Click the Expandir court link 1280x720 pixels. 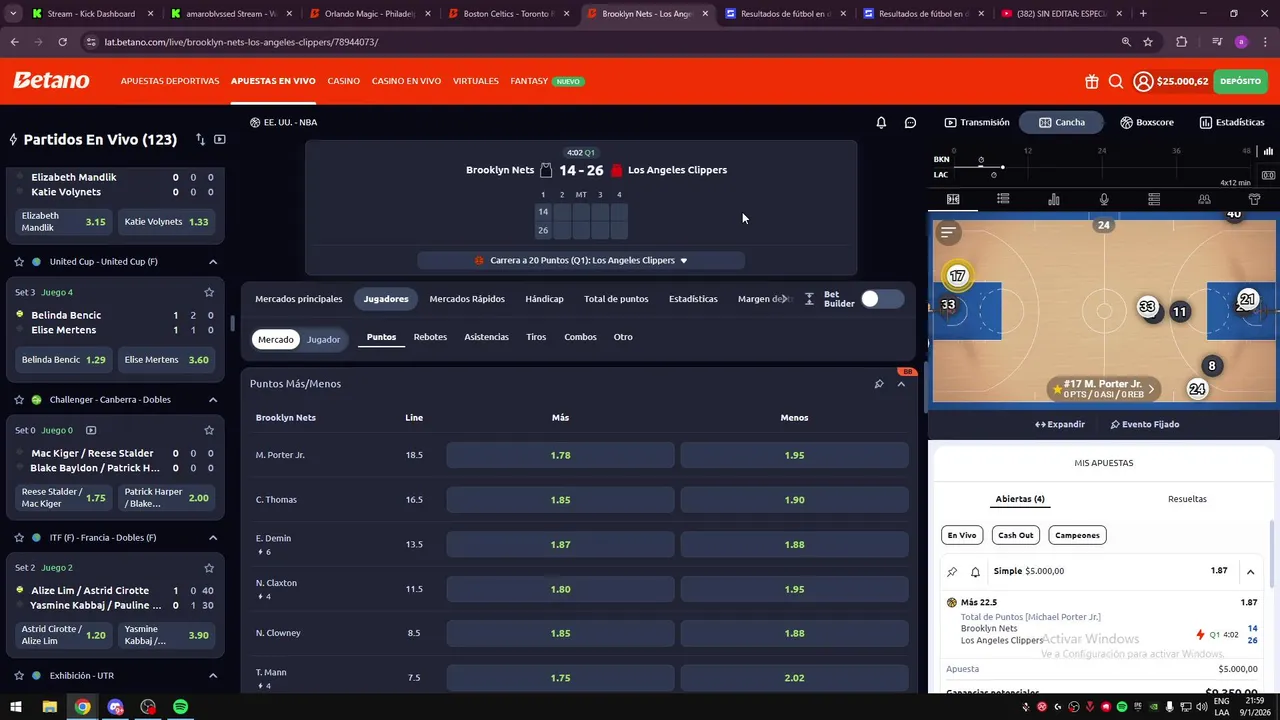click(x=1060, y=424)
